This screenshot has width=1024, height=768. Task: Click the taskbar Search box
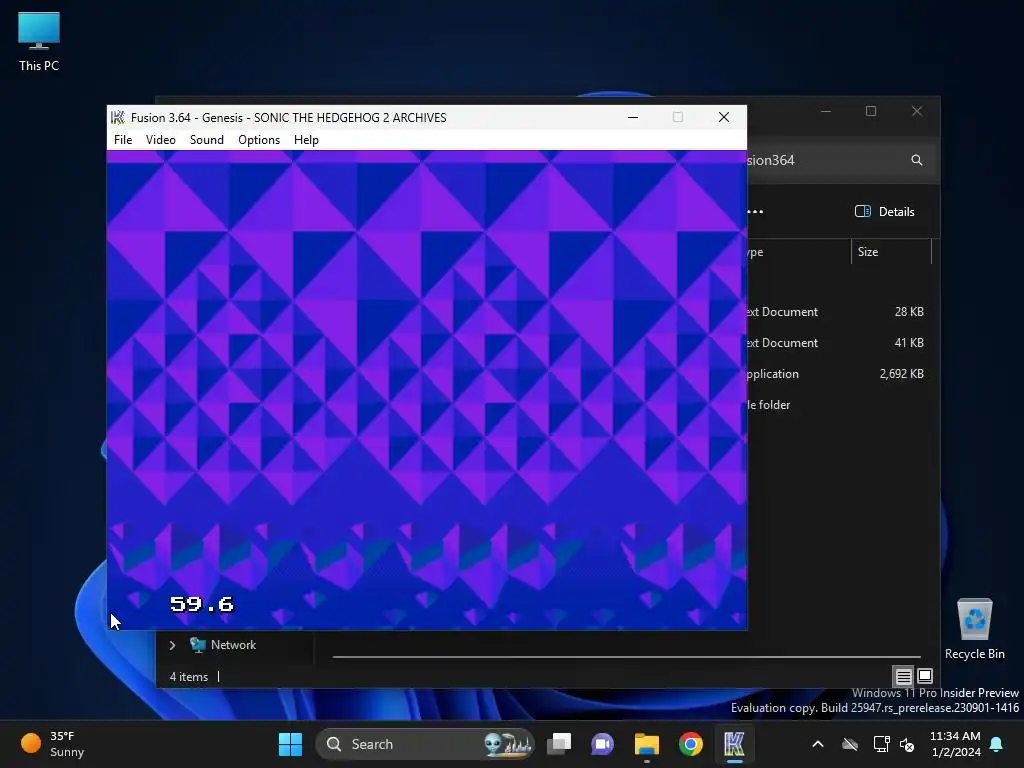click(x=424, y=744)
